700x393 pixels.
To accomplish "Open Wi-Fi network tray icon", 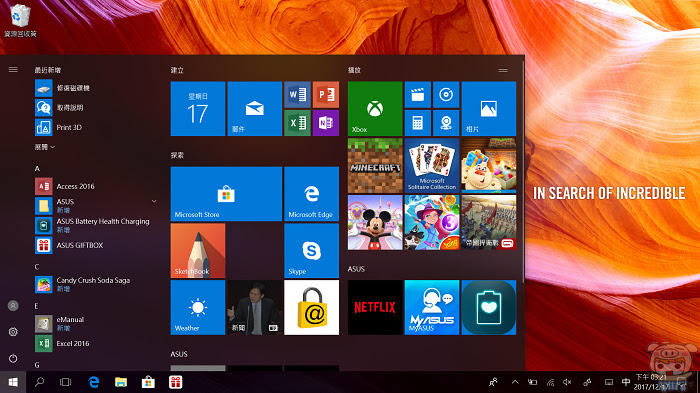I will click(550, 382).
